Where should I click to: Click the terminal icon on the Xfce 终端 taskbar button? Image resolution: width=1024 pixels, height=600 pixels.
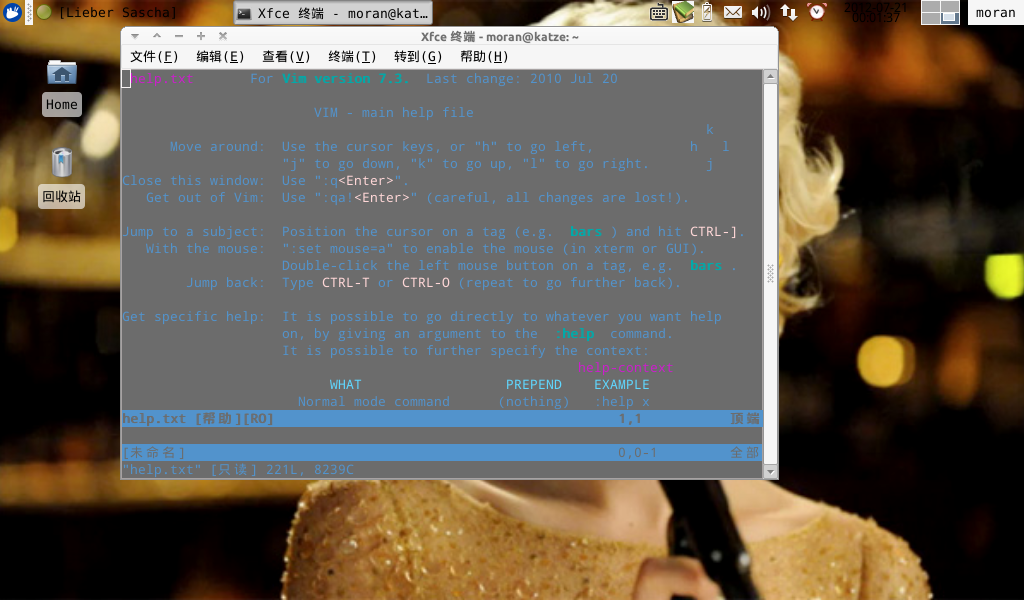[244, 13]
